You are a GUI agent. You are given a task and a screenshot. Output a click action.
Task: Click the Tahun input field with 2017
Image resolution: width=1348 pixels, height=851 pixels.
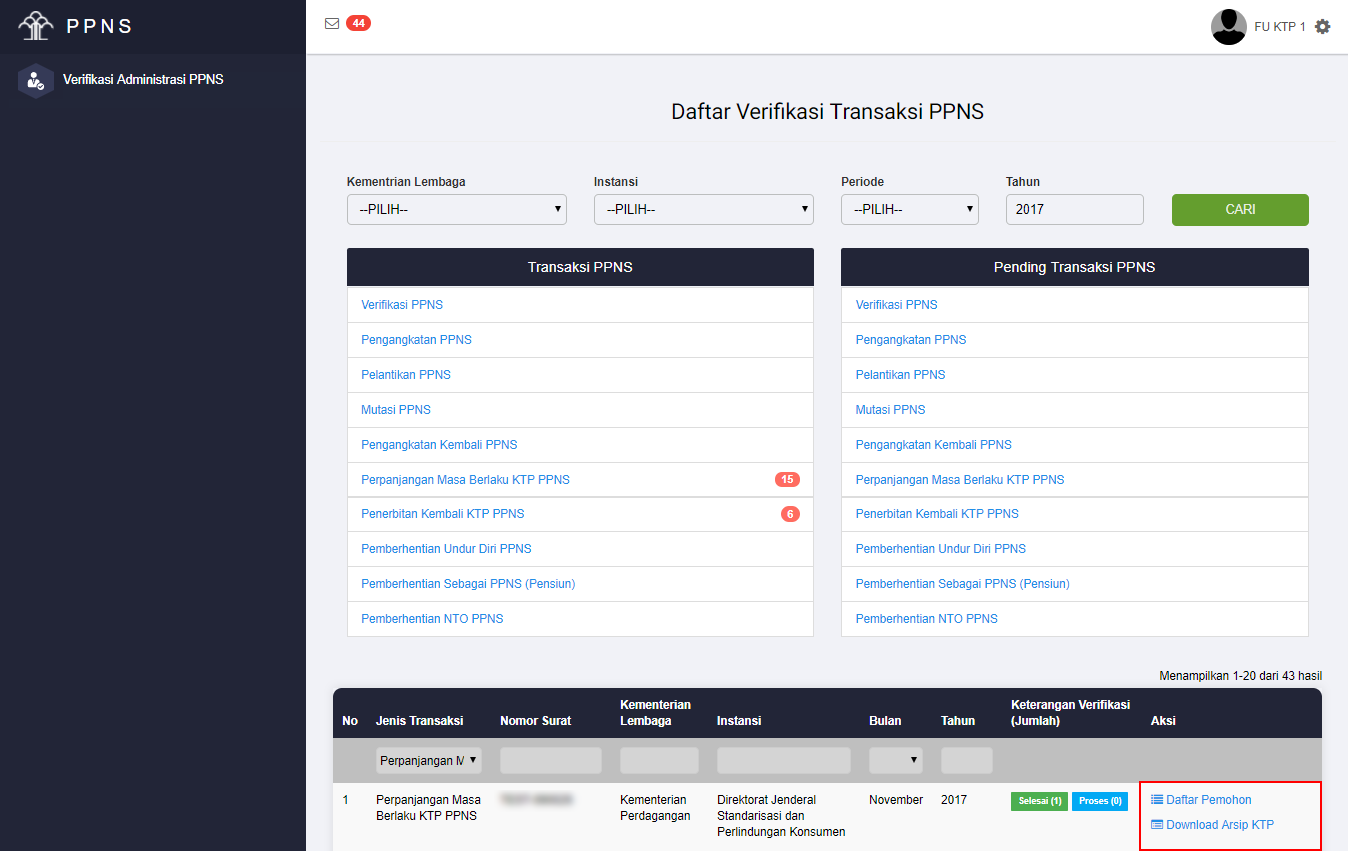pos(1074,210)
